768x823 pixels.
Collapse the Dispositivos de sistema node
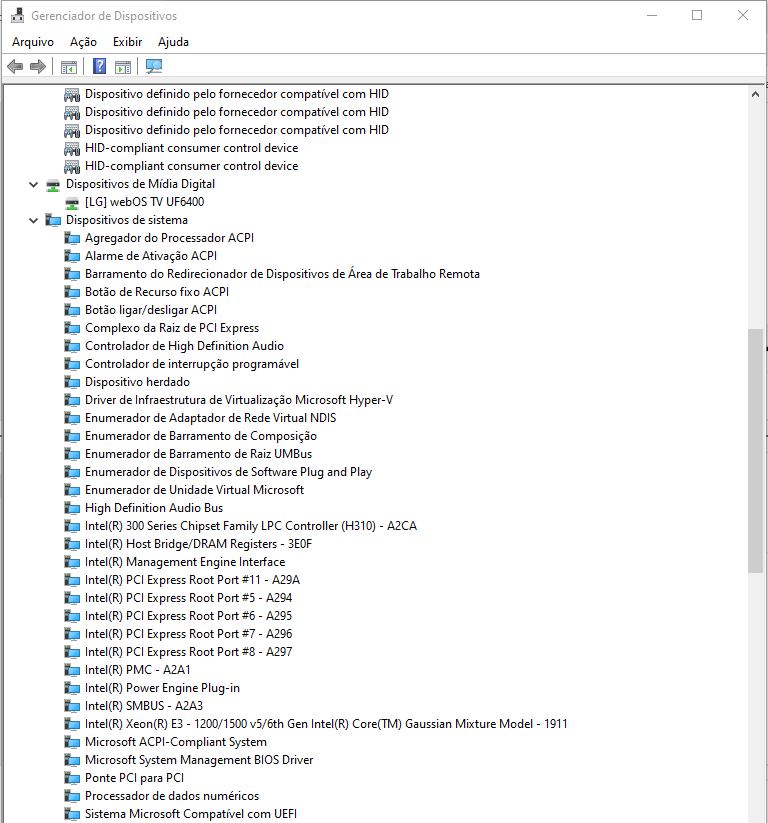tap(34, 220)
